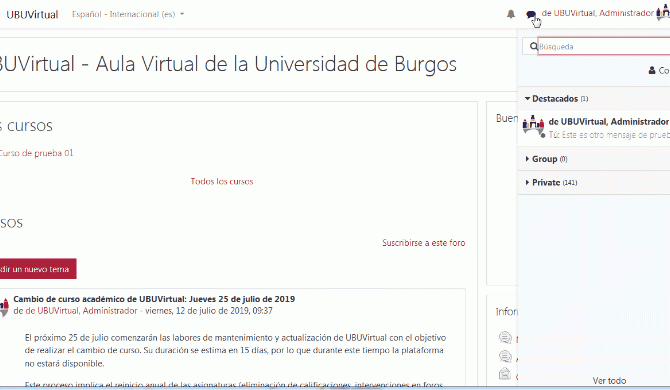This screenshot has width=670, height=390.
Task: Click the first forum chat icon under Infor block
Action: (505, 337)
